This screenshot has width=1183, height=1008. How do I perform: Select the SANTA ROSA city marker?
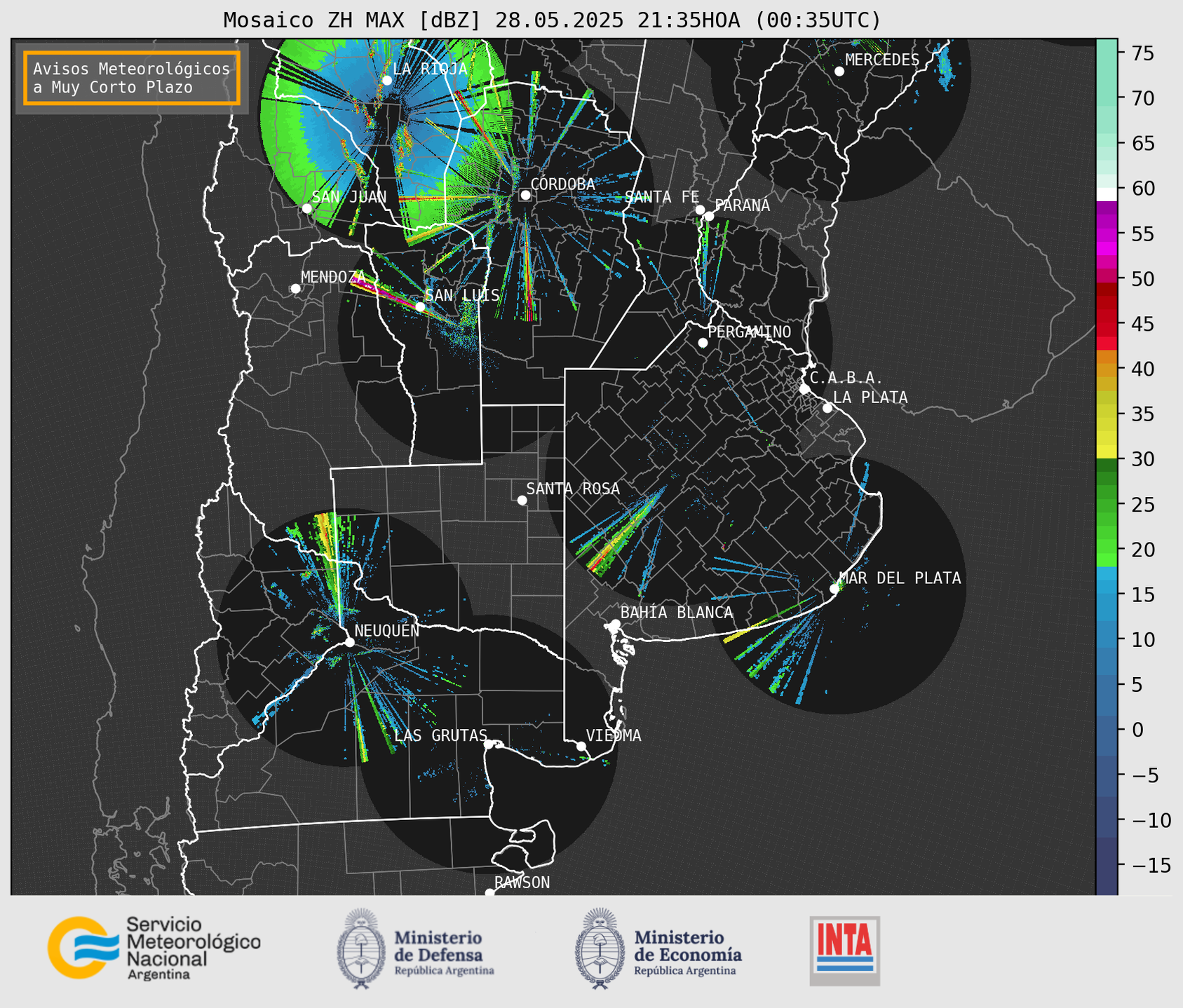pyautogui.click(x=522, y=500)
